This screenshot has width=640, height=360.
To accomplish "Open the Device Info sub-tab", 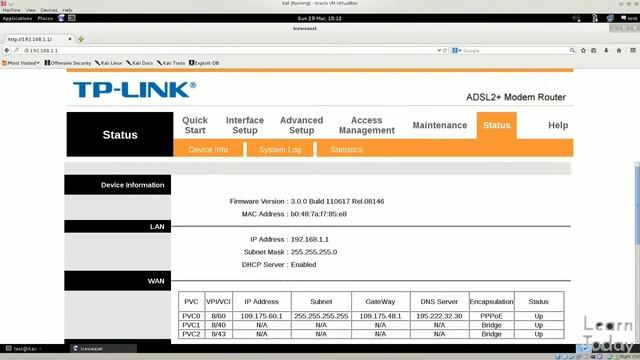I will (208, 149).
